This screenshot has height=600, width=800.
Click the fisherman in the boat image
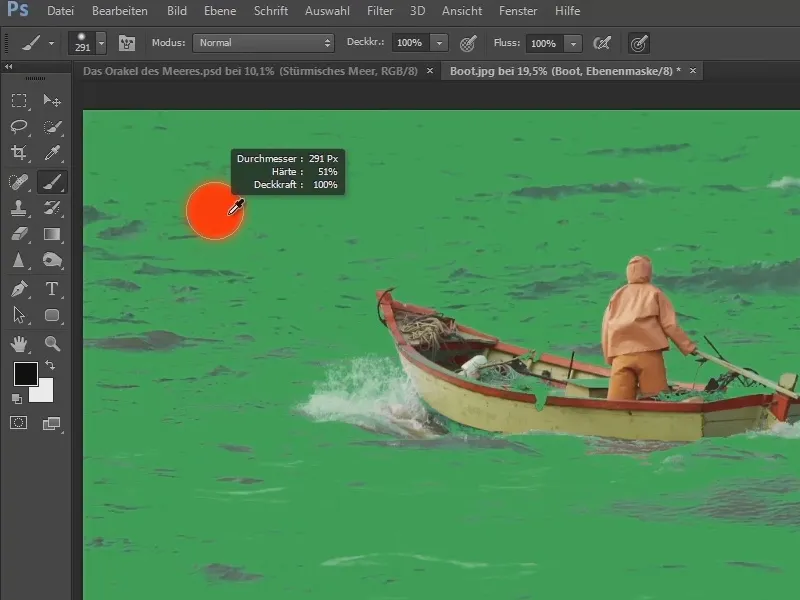(x=640, y=329)
